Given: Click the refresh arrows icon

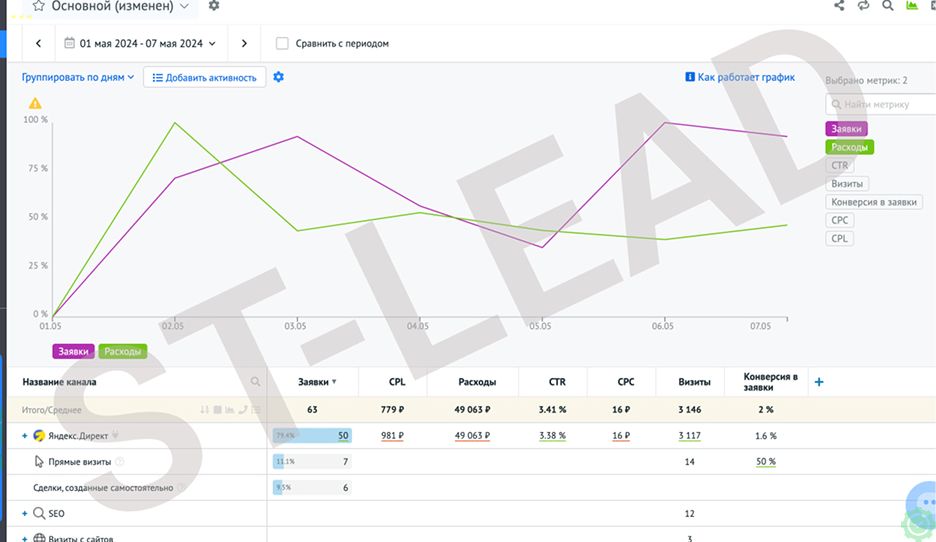Looking at the screenshot, I should [863, 5].
